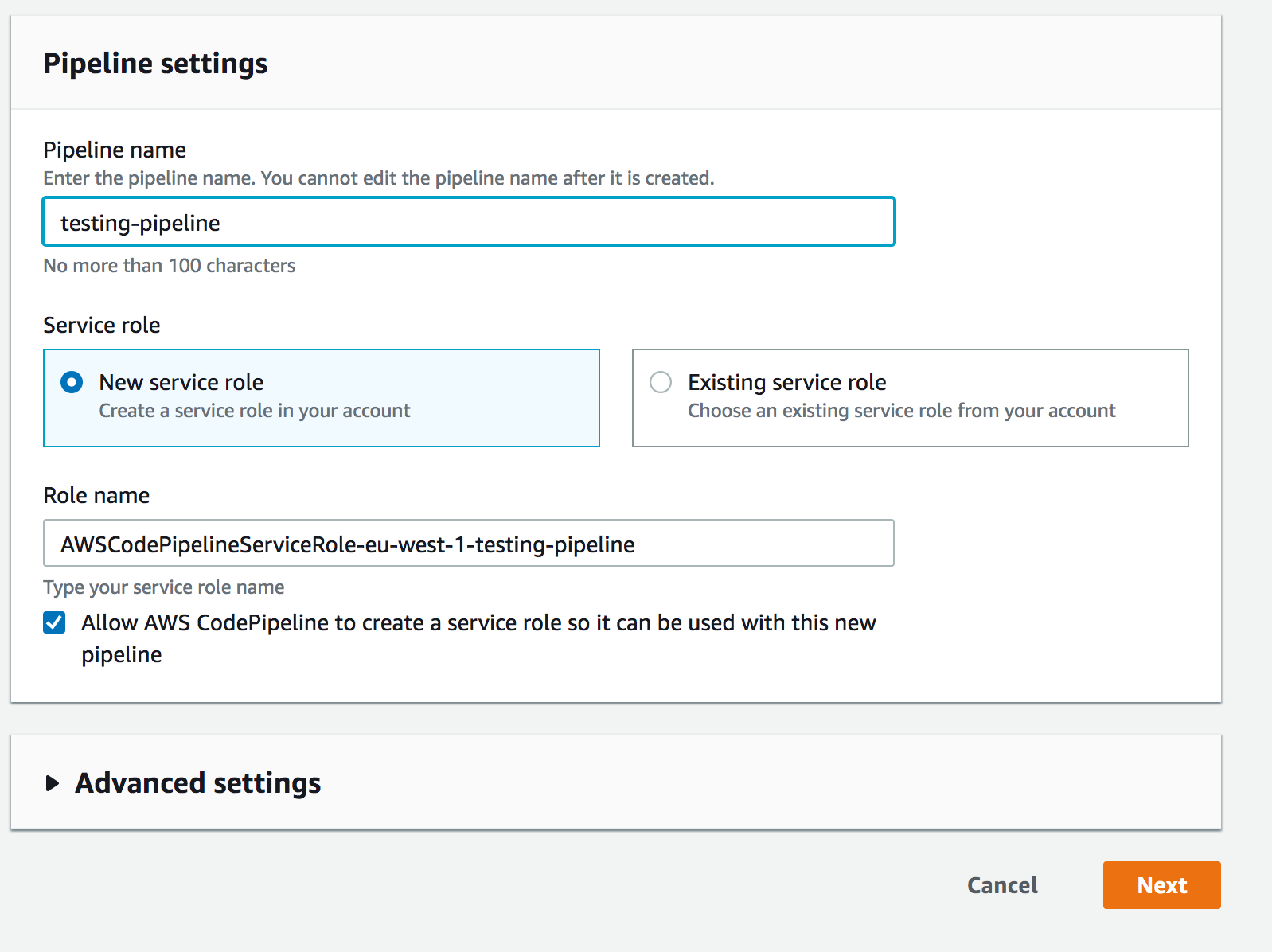This screenshot has height=952, width=1272.
Task: Expand the Advanced settings disclosure triangle
Action: click(x=53, y=783)
